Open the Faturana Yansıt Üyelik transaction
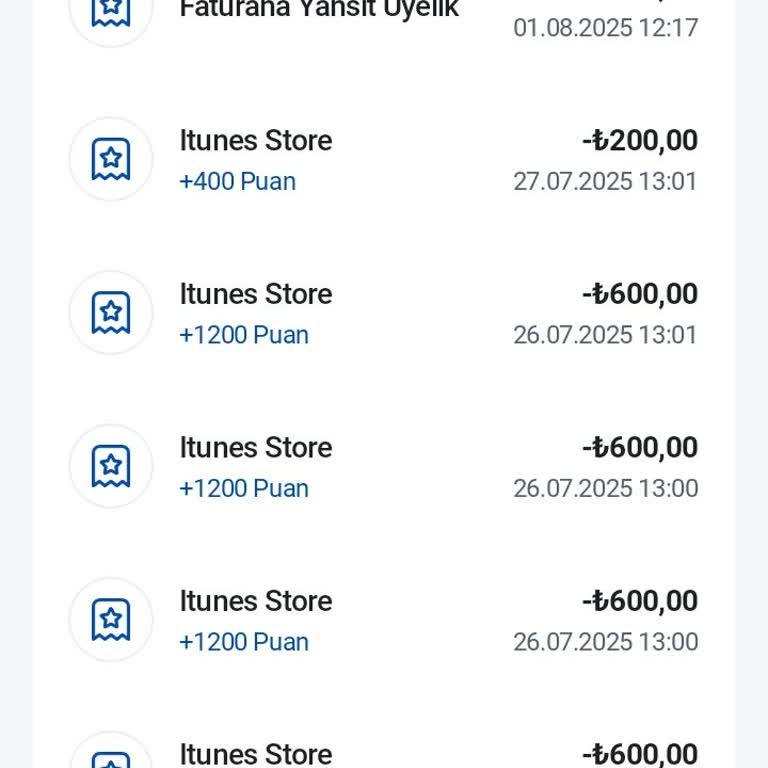The width and height of the screenshot is (768, 768). [x=319, y=9]
